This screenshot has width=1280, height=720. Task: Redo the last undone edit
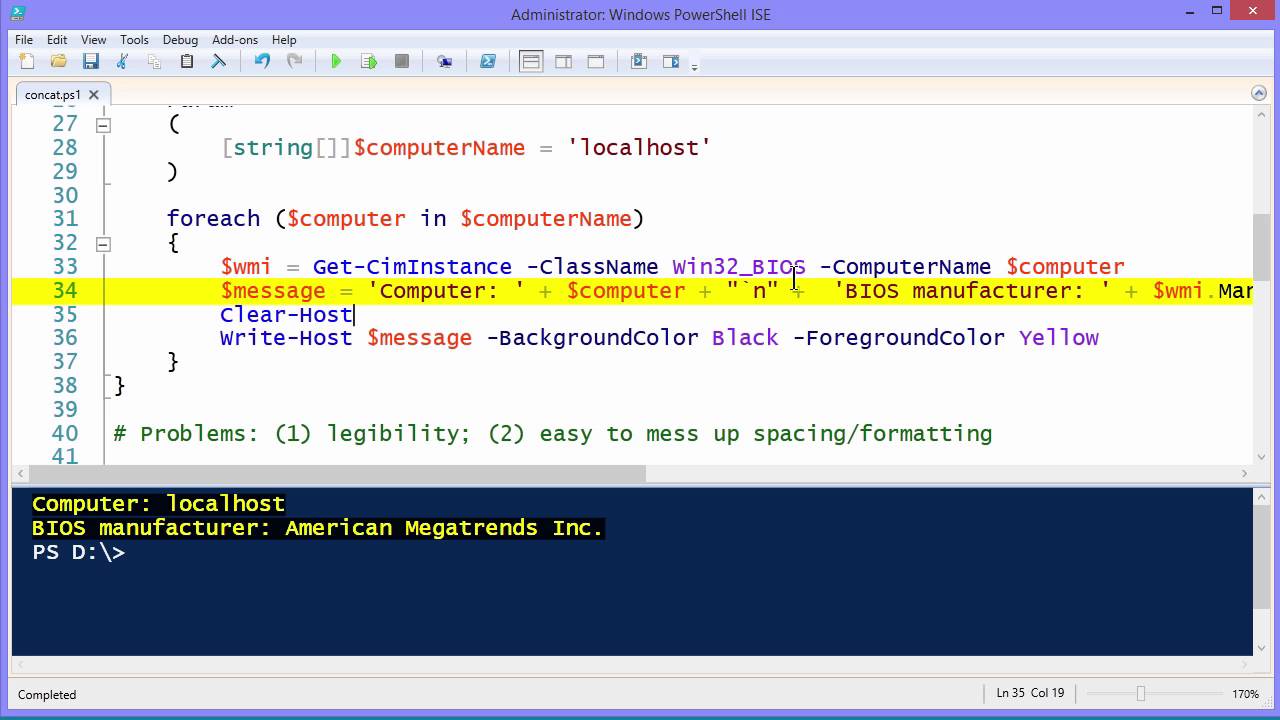click(x=294, y=62)
